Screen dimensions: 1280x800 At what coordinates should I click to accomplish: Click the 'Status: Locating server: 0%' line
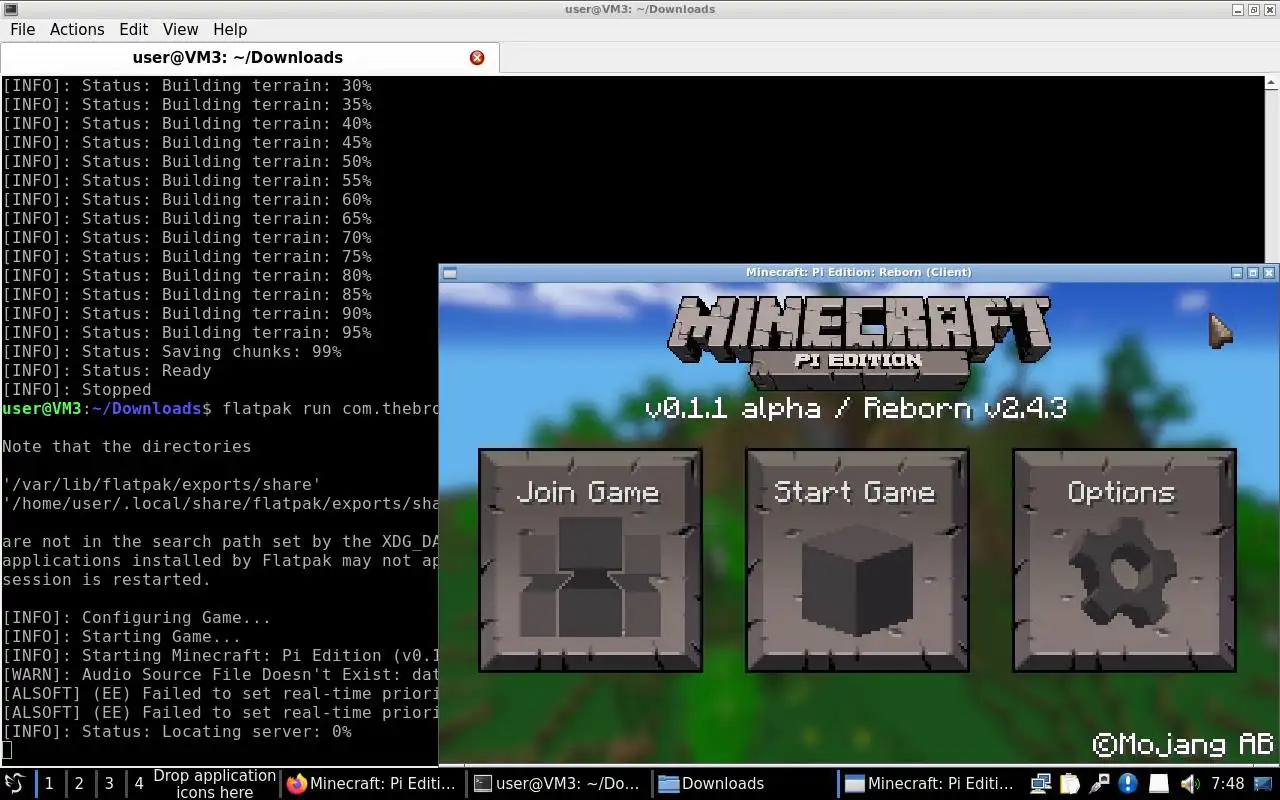177,731
